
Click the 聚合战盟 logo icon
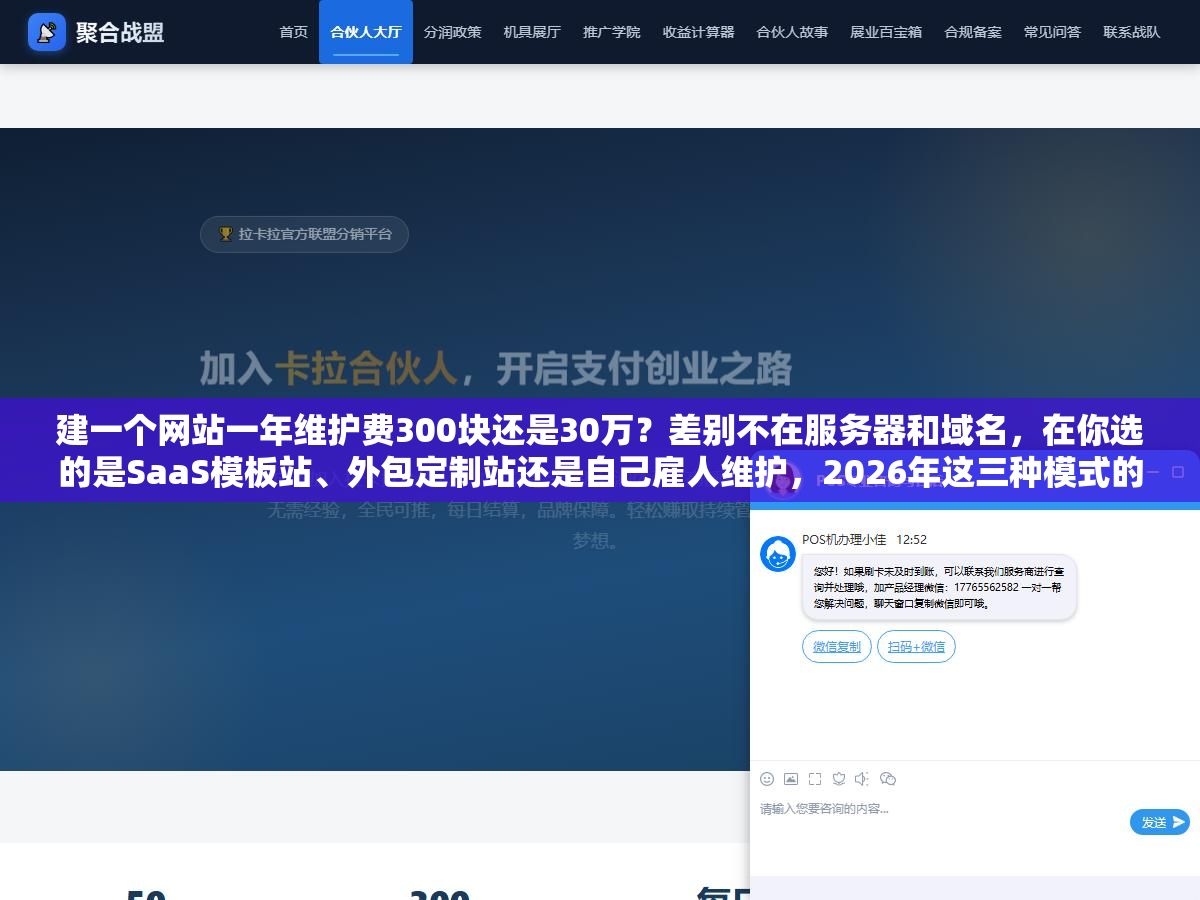point(47,32)
